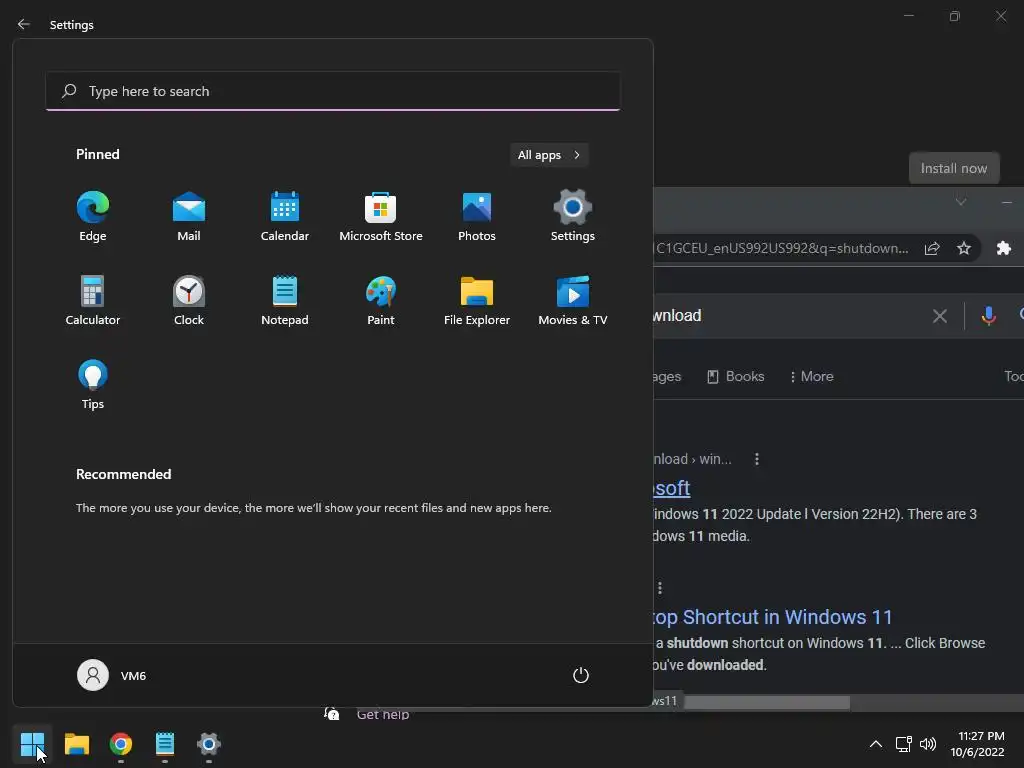Open the More search options menu
The width and height of the screenshot is (1024, 768).
coord(811,376)
